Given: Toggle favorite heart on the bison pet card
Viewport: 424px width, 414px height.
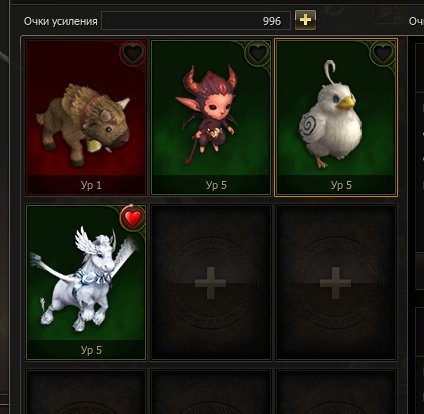Looking at the screenshot, I should [x=132, y=52].
